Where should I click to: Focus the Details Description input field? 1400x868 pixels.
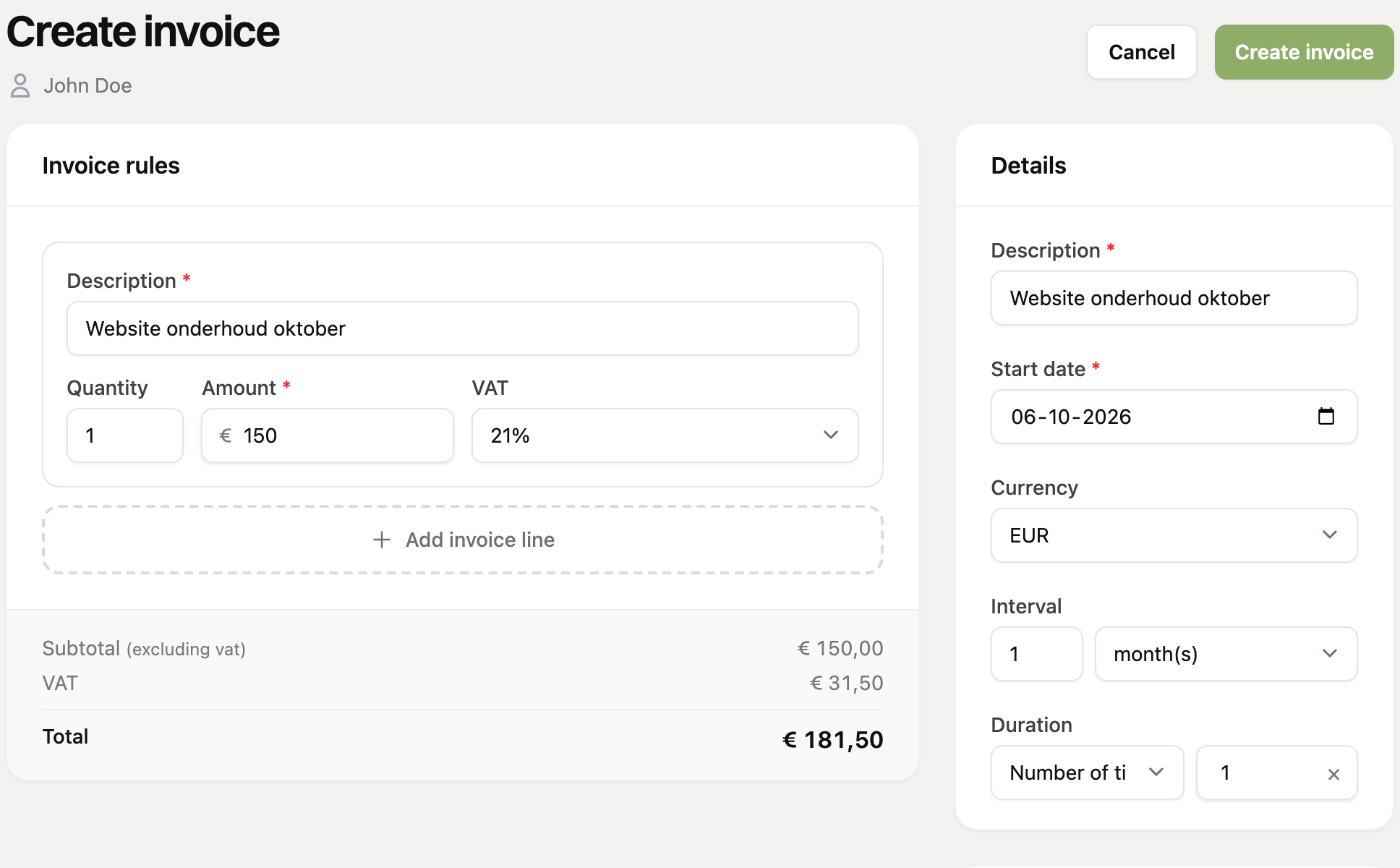[1174, 298]
